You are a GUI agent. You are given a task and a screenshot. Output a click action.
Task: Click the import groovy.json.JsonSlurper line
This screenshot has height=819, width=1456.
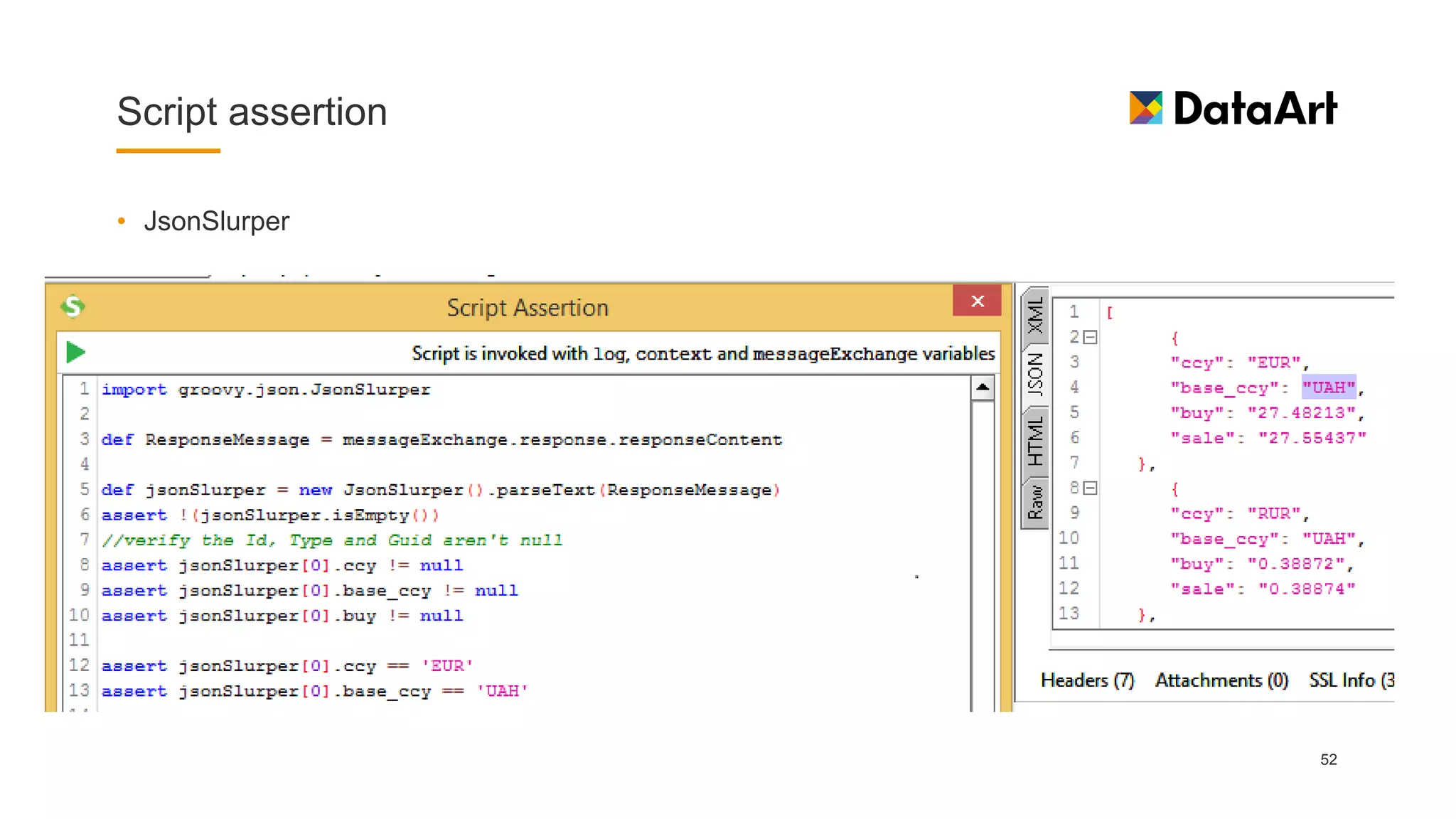tap(266, 390)
